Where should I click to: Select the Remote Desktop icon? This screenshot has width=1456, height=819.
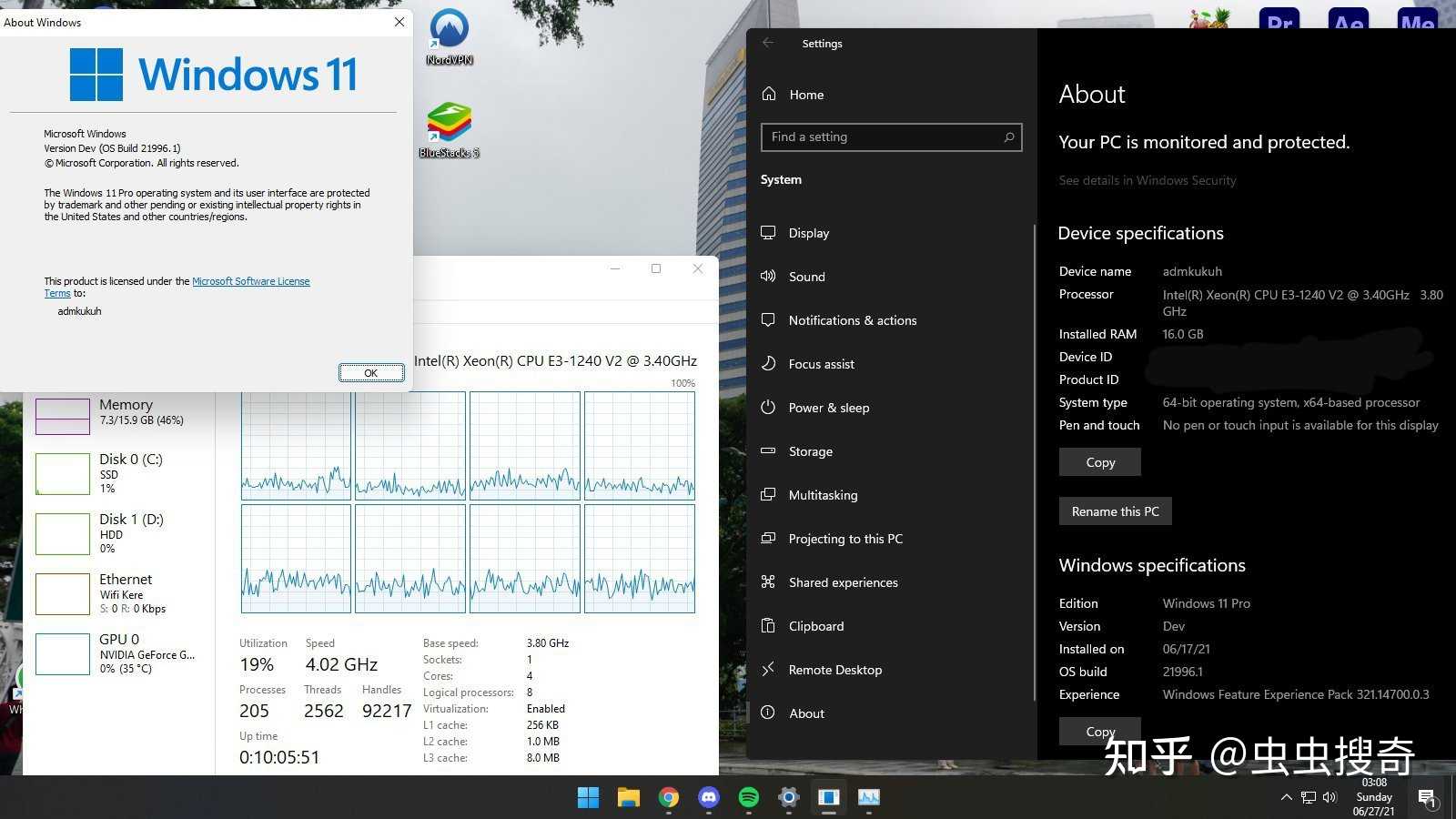[x=768, y=670]
